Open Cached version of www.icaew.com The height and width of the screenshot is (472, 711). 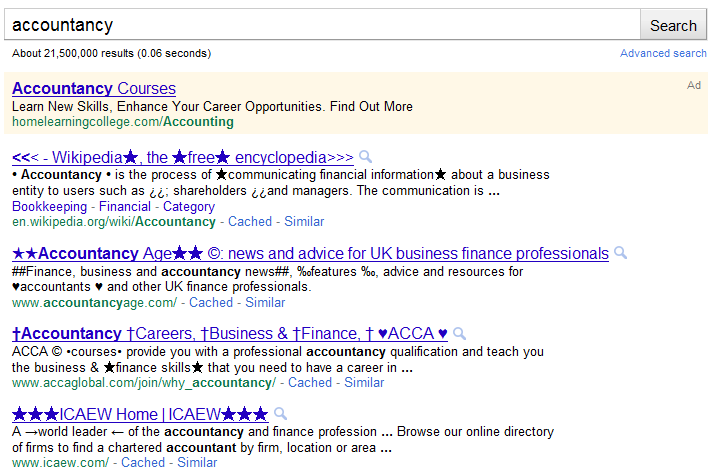(143, 463)
